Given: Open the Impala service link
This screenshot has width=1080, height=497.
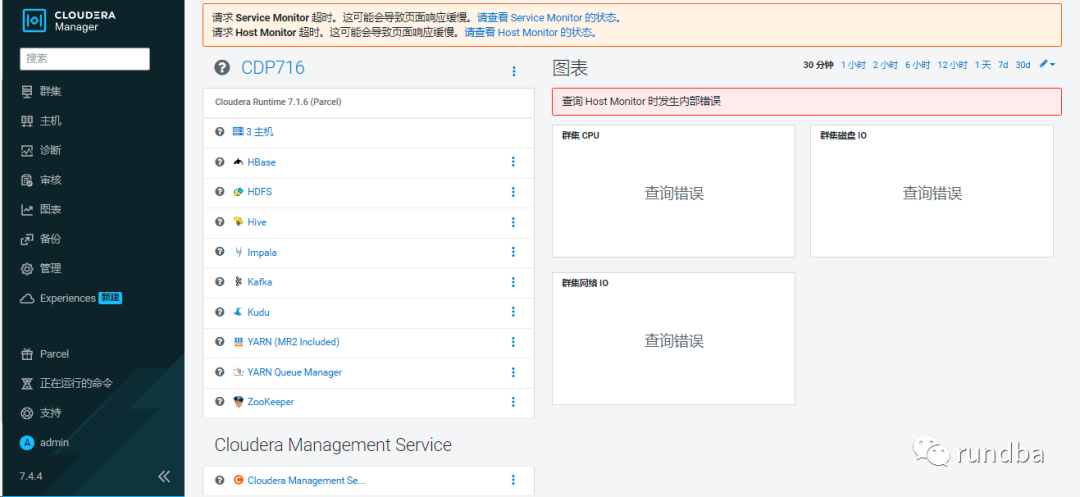Looking at the screenshot, I should click(262, 252).
